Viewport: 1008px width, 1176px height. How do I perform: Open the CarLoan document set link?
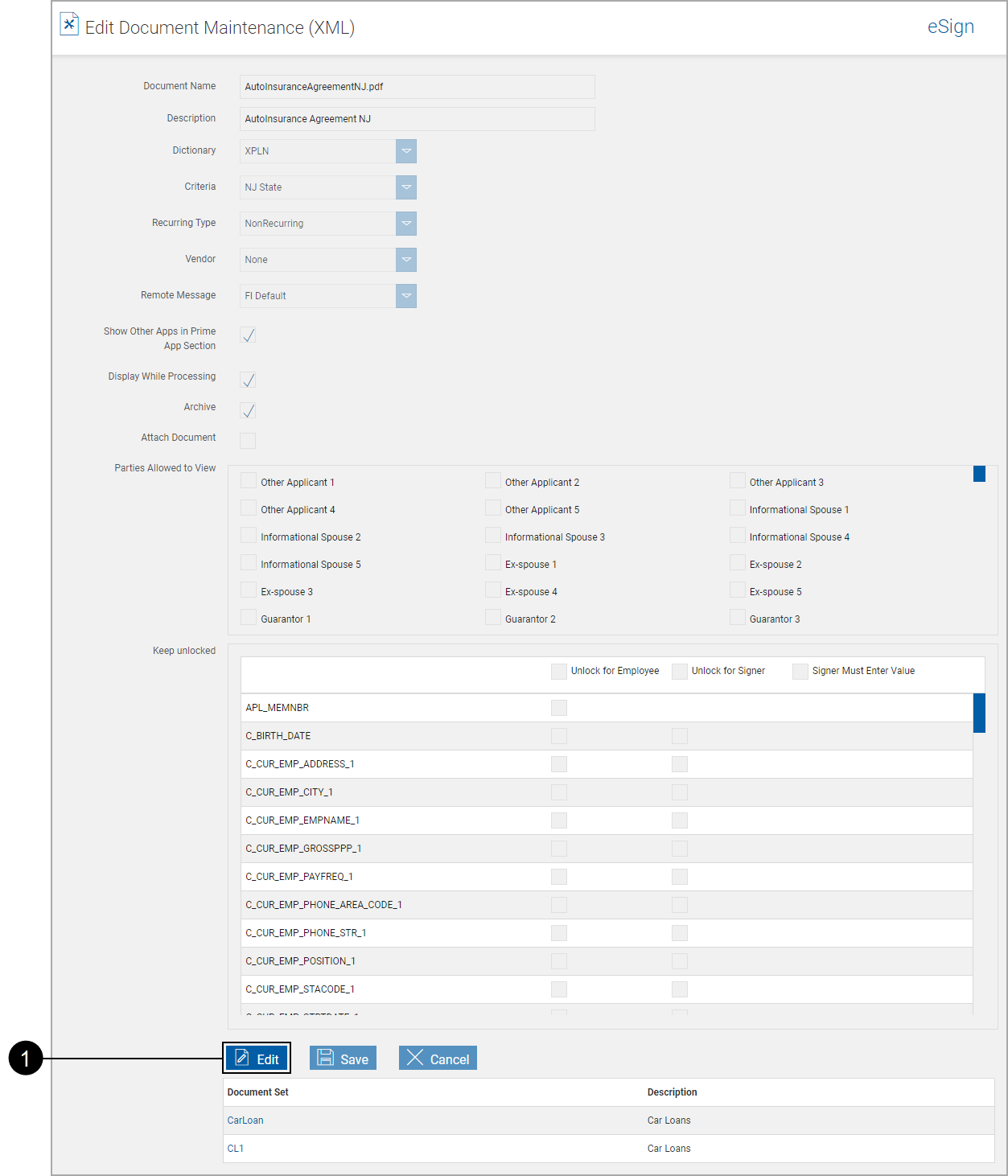245,1120
